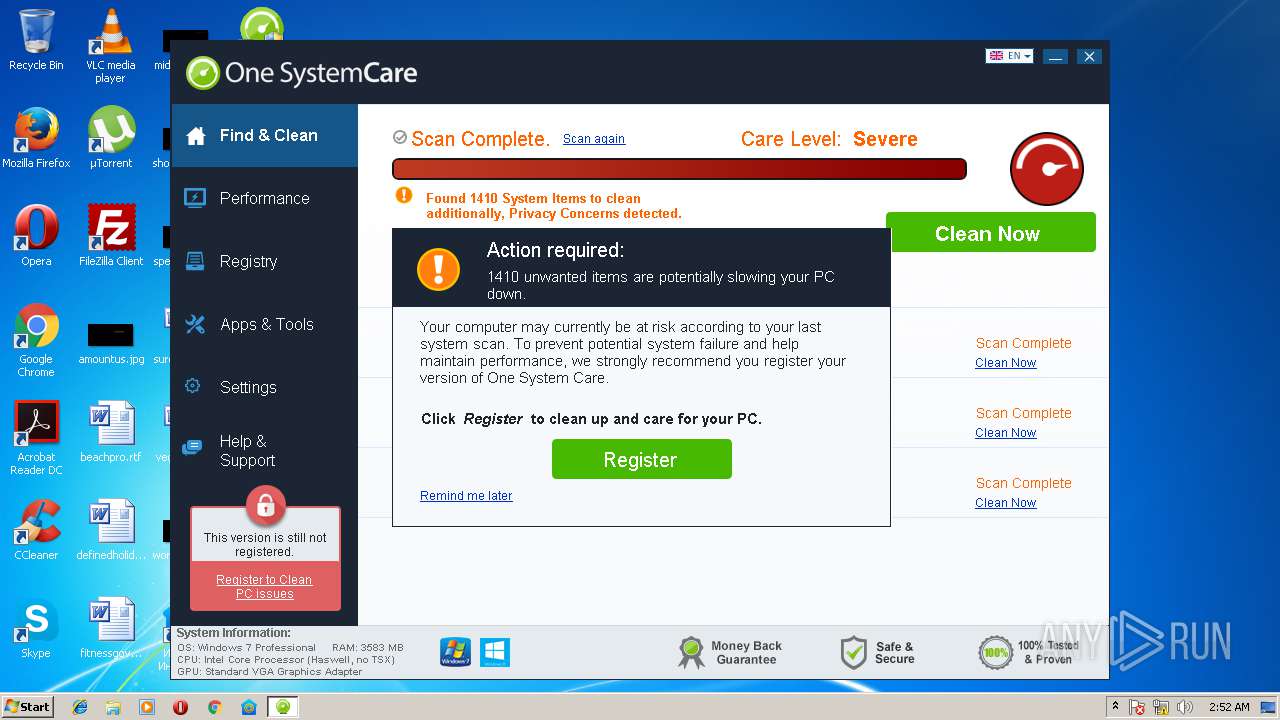
Task: Open the Settings gear icon in sidebar
Action: (x=193, y=386)
